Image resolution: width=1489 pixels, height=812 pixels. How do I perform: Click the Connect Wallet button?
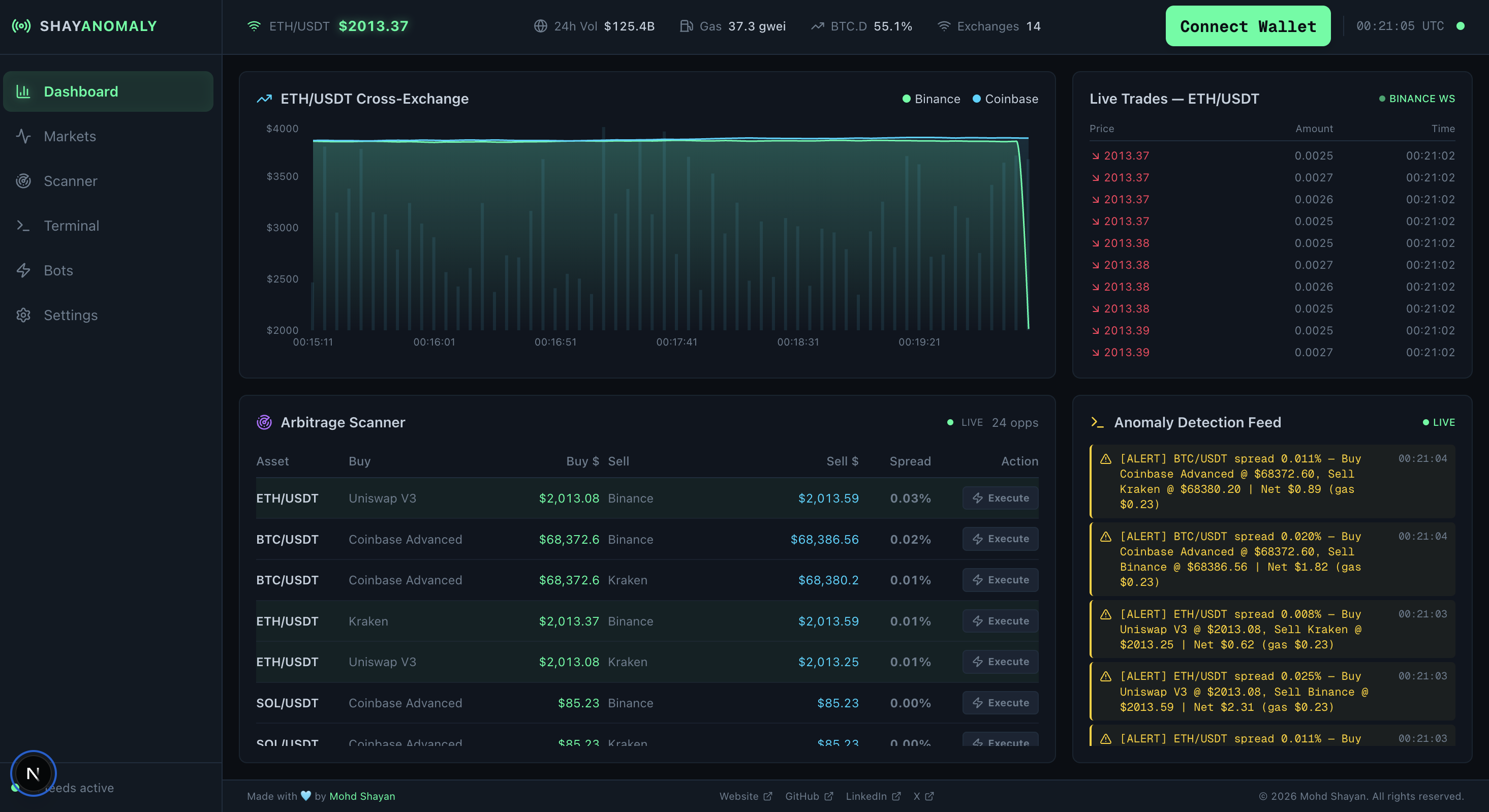point(1248,26)
